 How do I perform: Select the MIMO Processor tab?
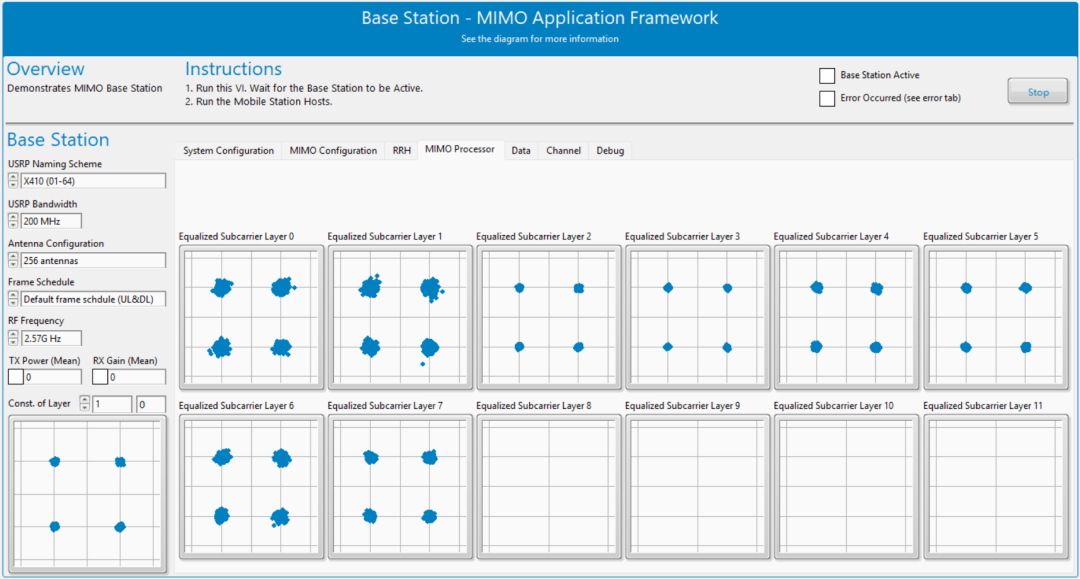point(460,149)
